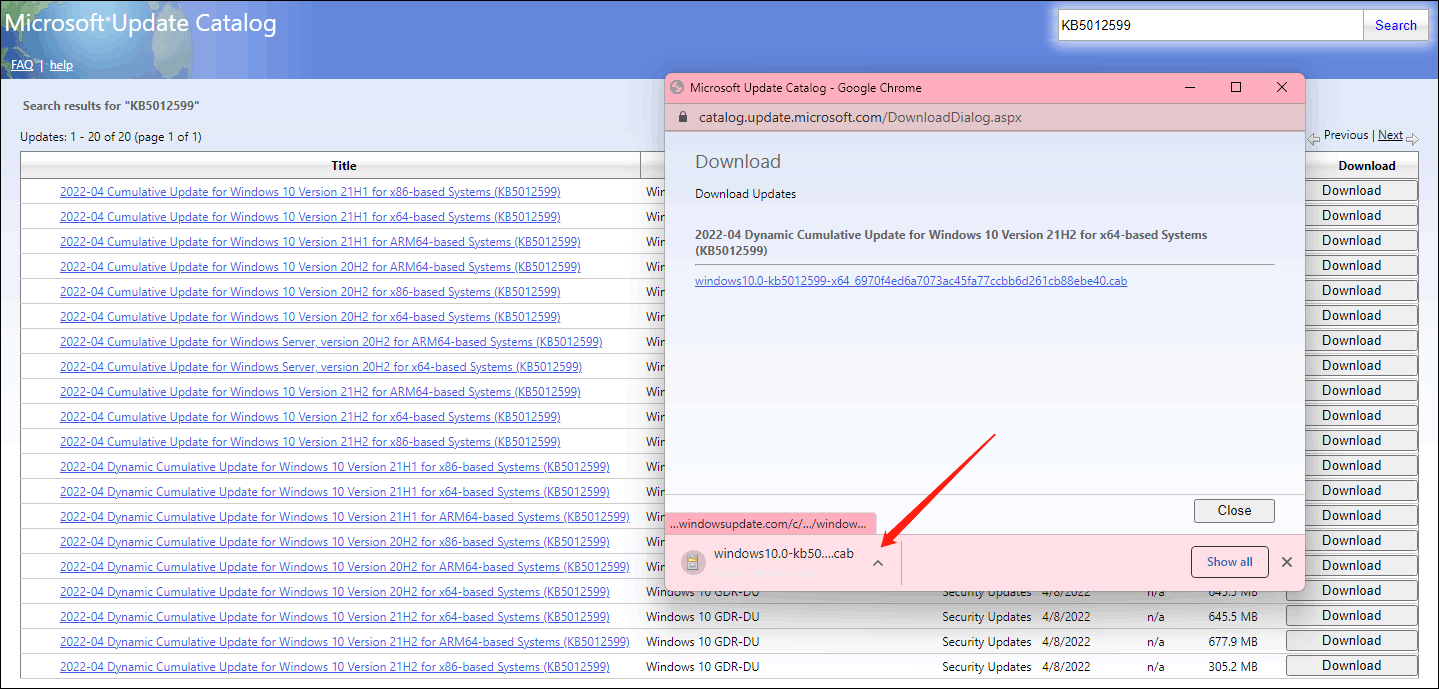Click the next page arrow icon
This screenshot has width=1439, height=689.
(1411, 138)
